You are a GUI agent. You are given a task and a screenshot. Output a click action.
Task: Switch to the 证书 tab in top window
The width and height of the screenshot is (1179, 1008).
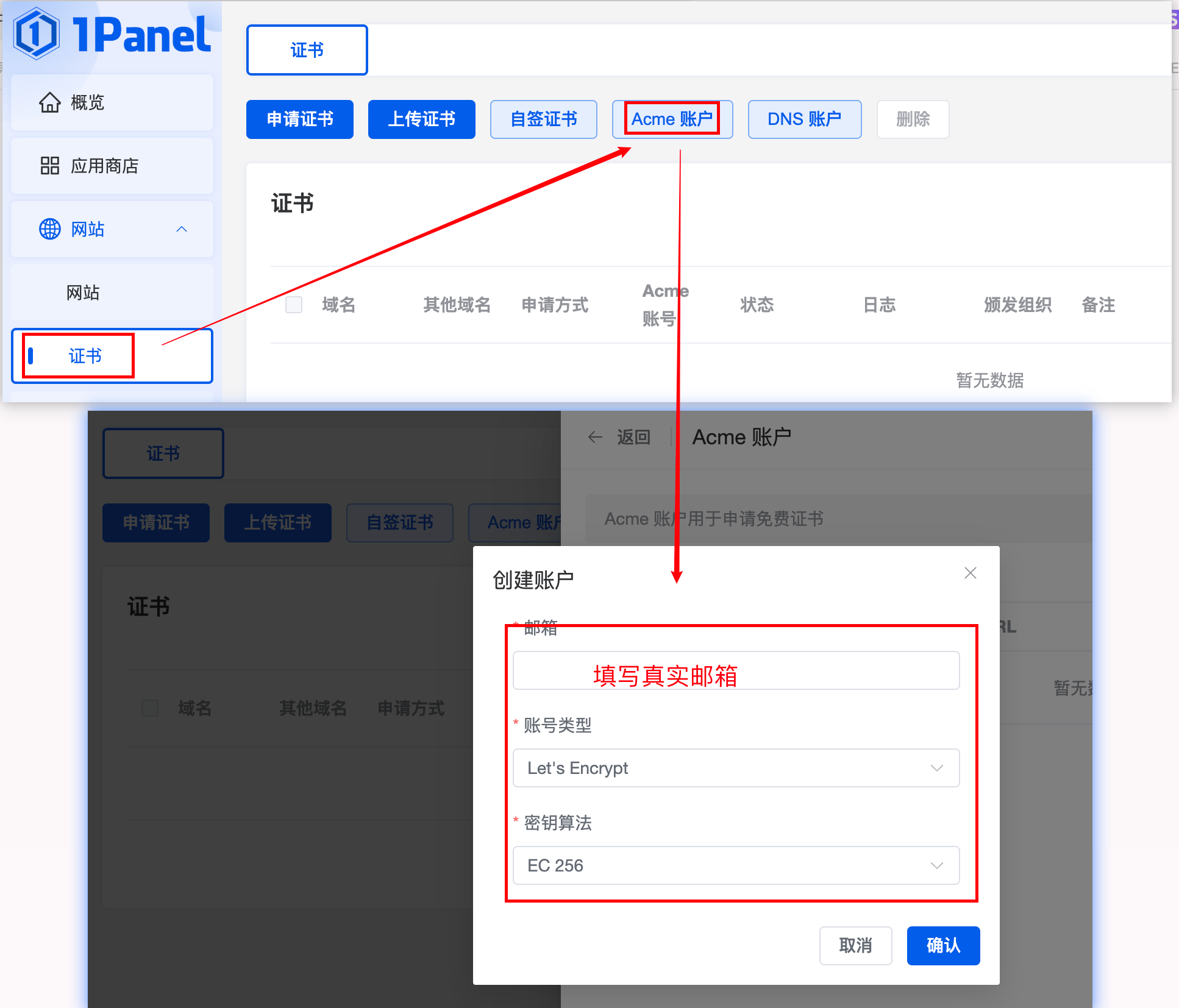(x=307, y=50)
